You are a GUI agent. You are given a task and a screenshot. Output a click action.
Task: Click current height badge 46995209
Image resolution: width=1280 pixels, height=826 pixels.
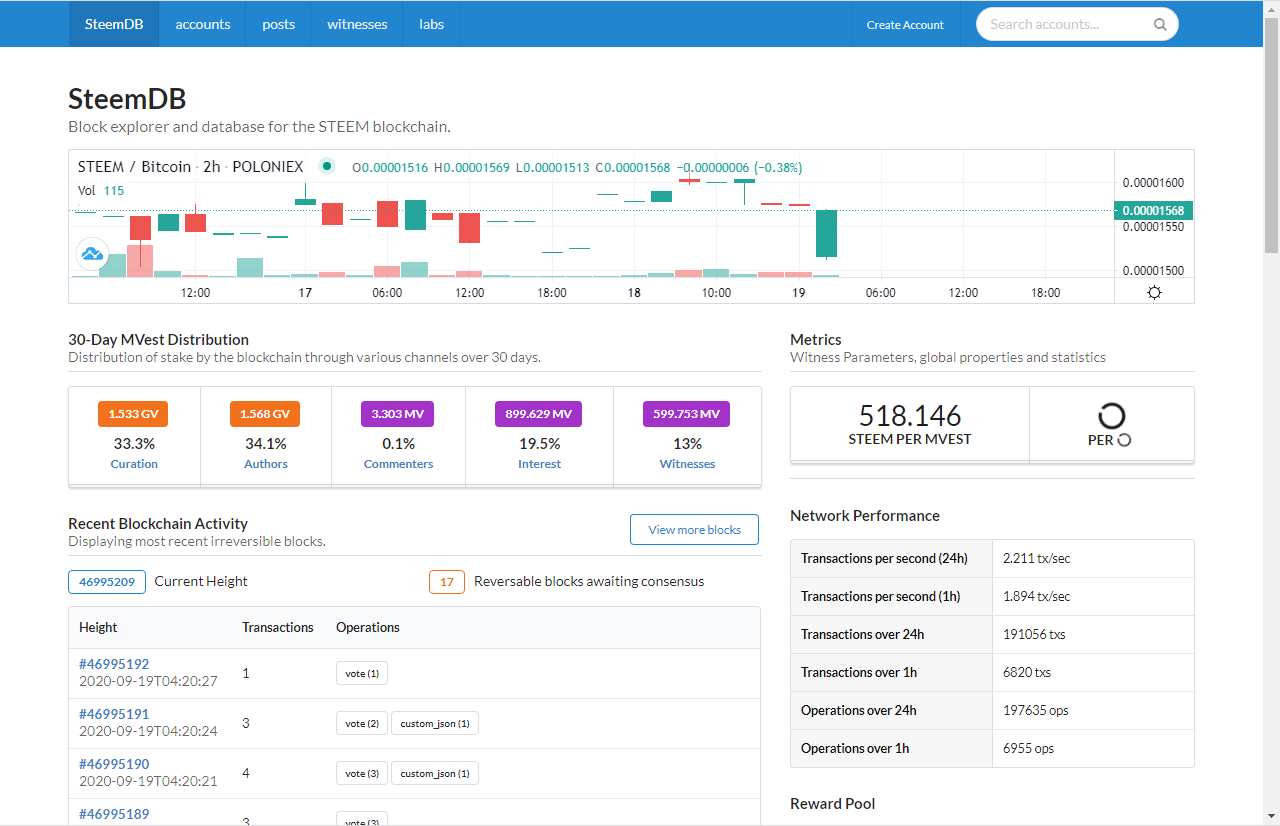107,582
